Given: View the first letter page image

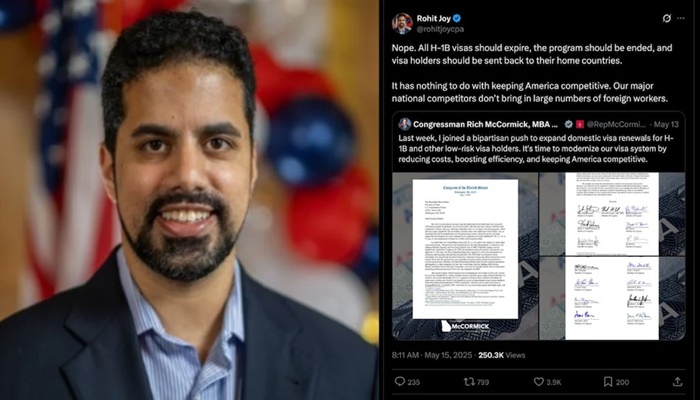Looking at the screenshot, I should point(465,256).
